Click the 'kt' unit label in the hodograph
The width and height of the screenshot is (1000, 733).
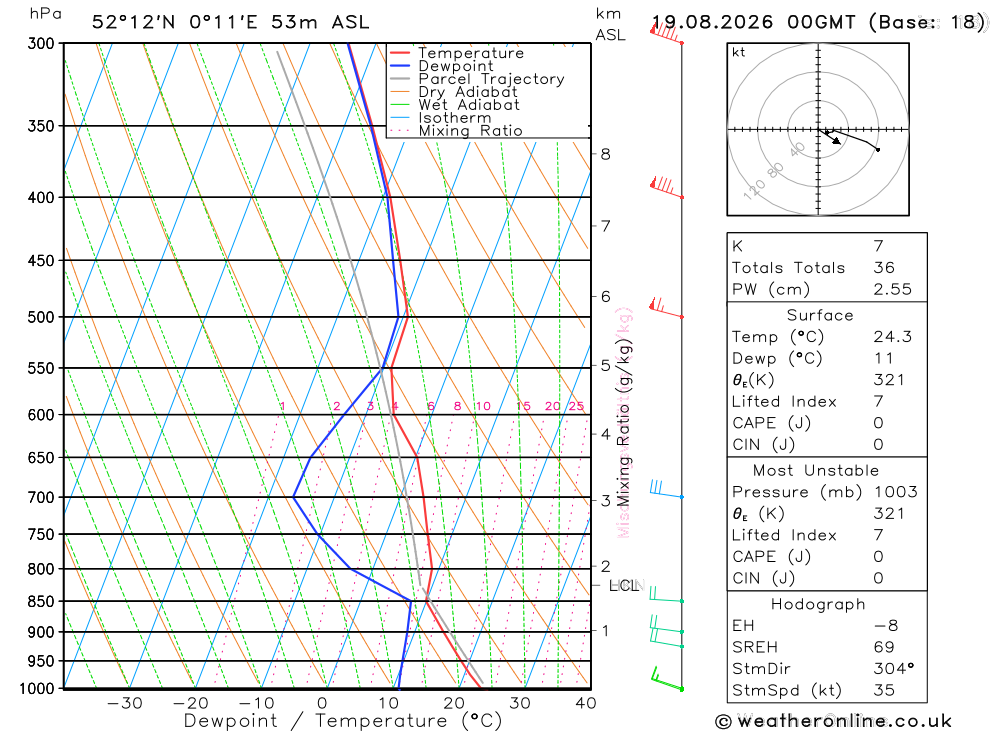[x=739, y=52]
